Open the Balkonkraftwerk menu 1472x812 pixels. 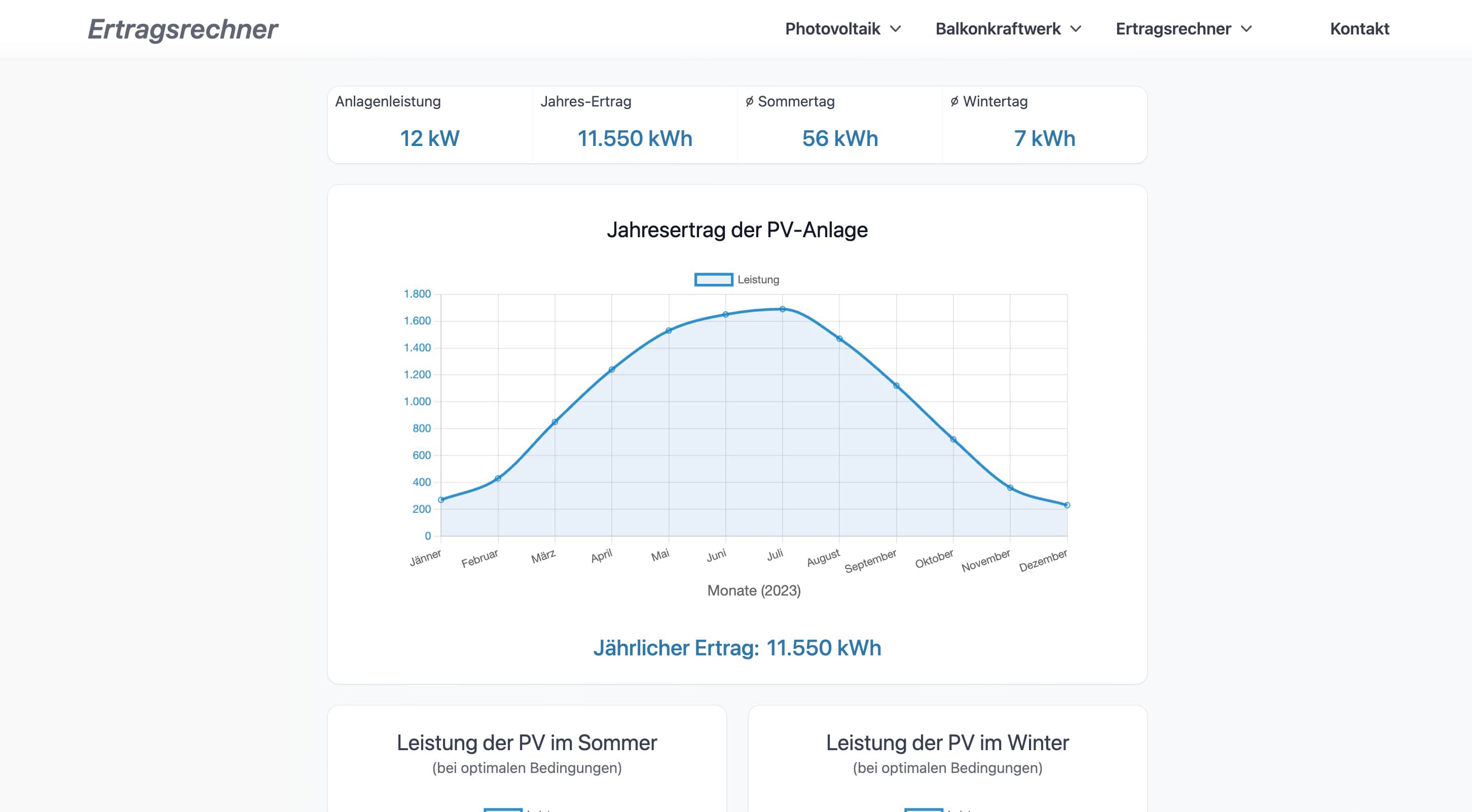click(998, 28)
